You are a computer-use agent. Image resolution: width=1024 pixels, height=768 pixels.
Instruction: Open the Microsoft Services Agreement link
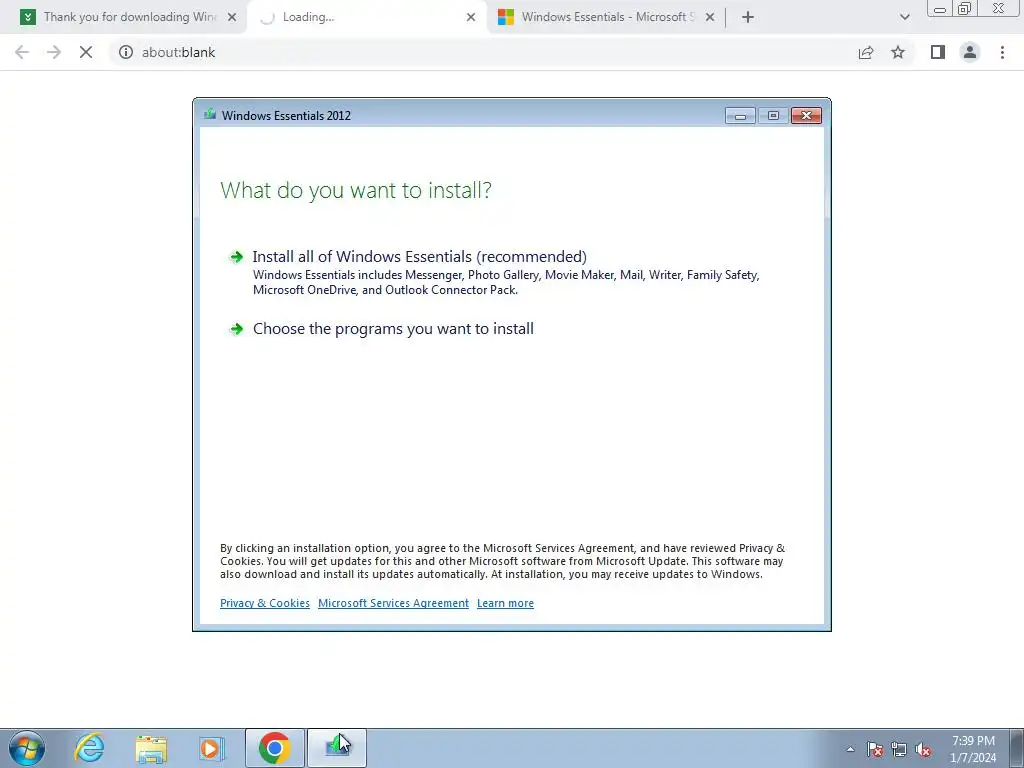[393, 603]
